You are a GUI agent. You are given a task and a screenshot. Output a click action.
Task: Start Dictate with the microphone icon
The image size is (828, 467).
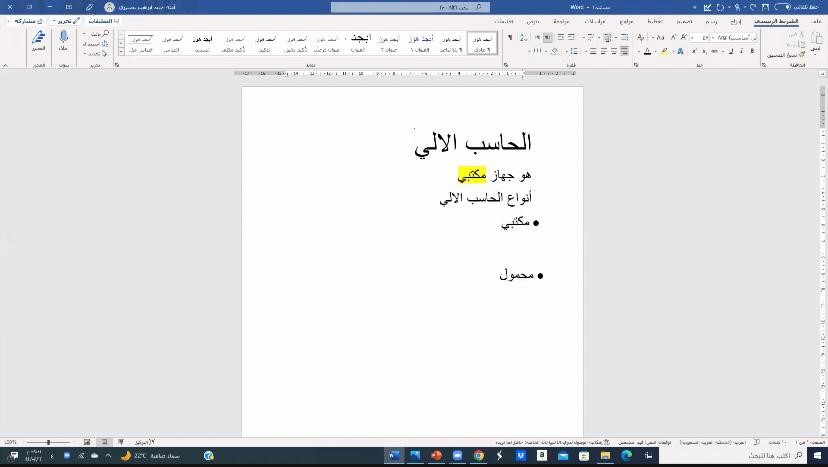63,41
